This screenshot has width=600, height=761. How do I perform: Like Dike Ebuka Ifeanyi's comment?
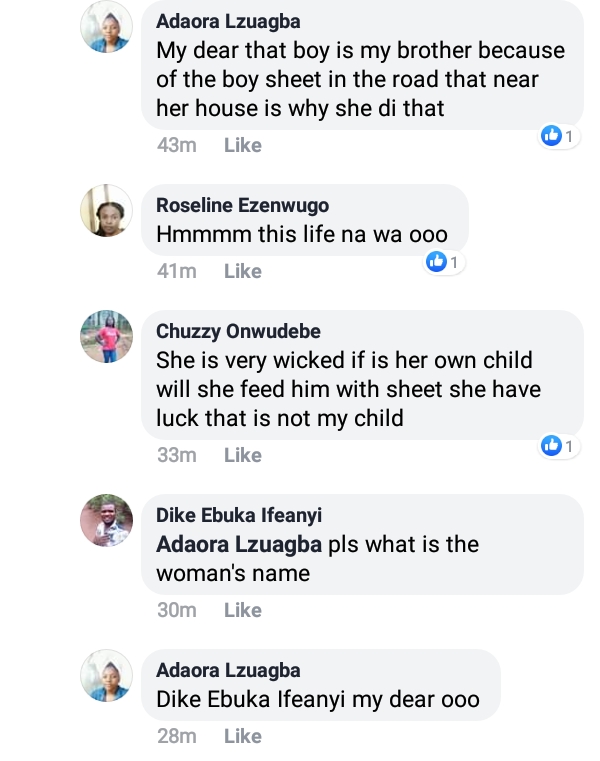click(242, 610)
